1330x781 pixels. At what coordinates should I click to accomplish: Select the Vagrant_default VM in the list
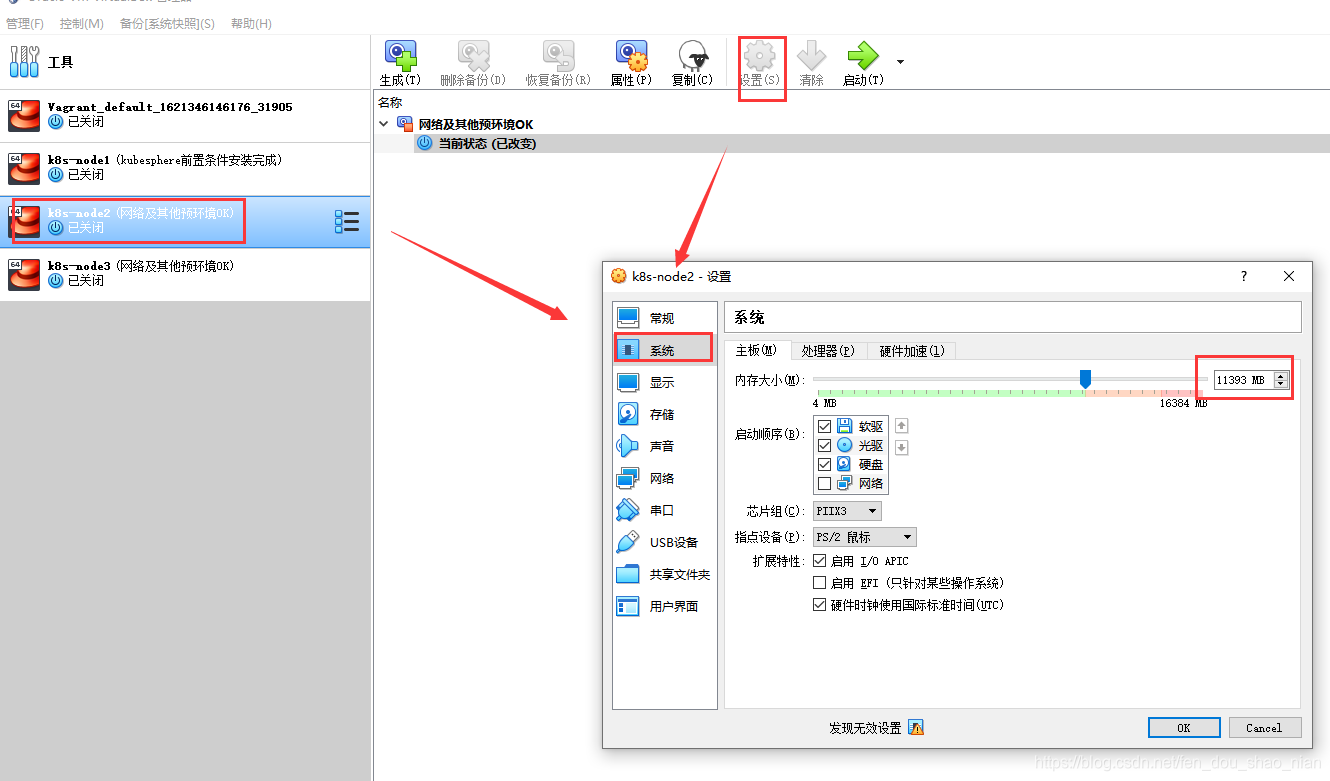click(185, 115)
